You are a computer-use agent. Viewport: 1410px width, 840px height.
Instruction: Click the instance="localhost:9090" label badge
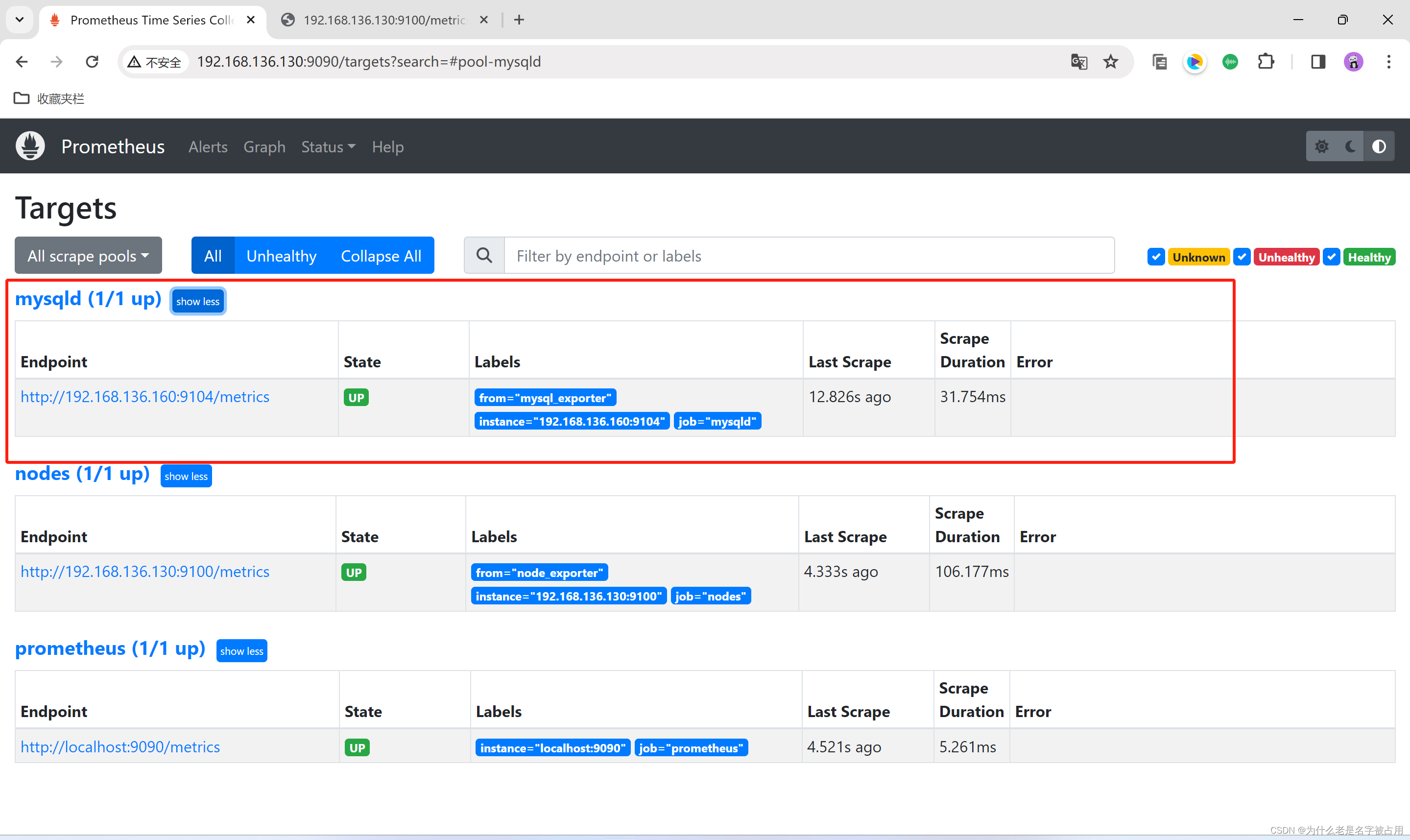tap(553, 748)
